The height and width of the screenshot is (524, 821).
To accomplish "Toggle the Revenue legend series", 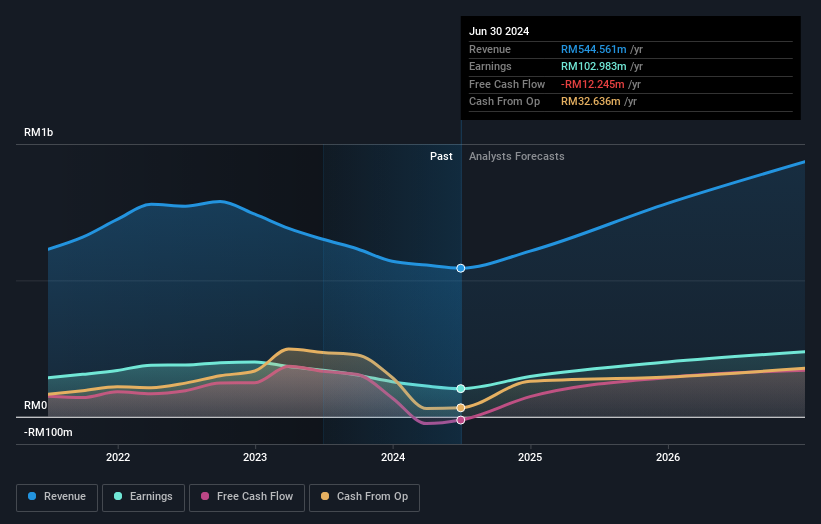I will click(x=57, y=497).
